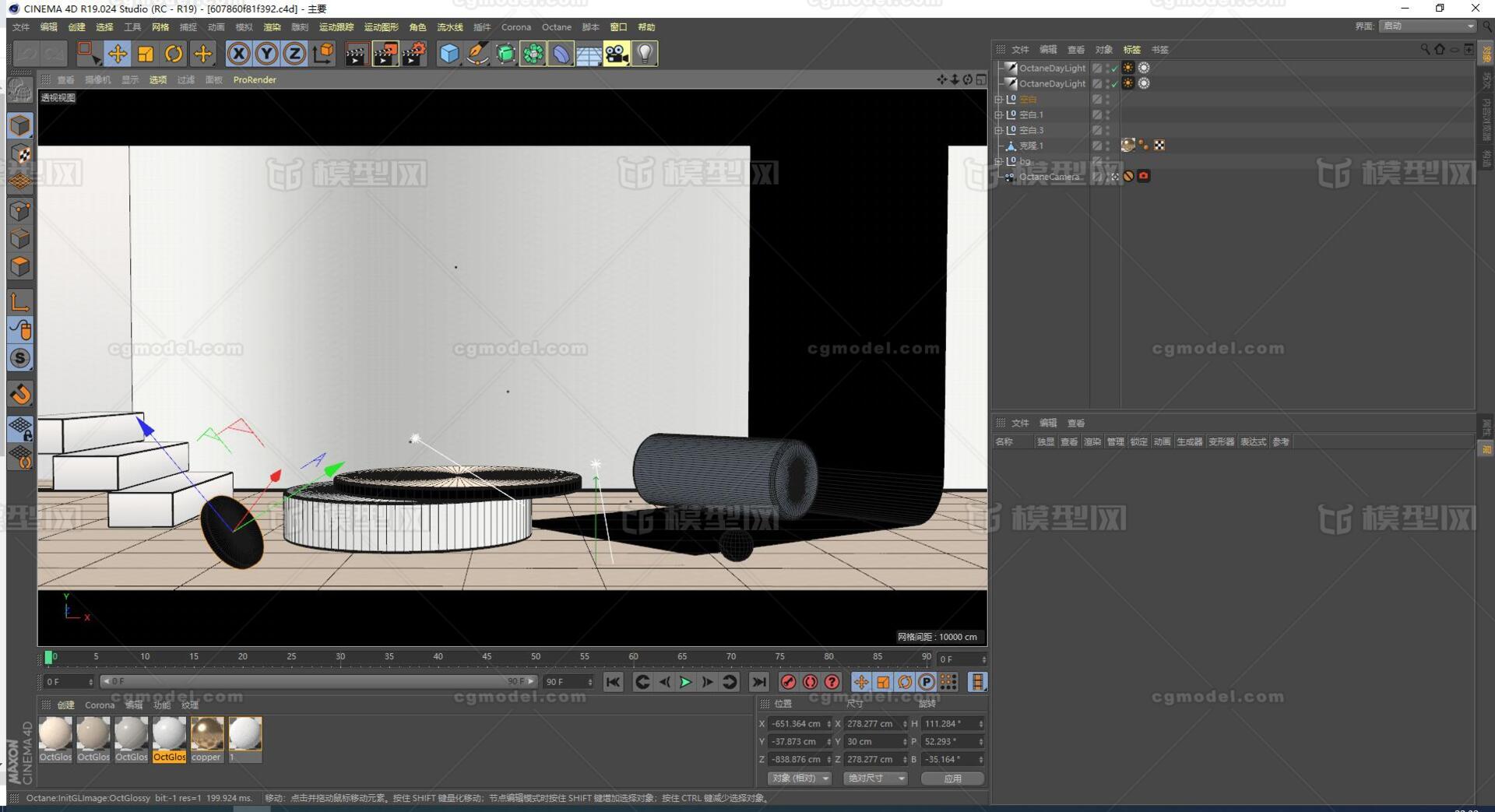This screenshot has width=1495, height=812.
Task: Click Render View clapperboard icon
Action: click(x=357, y=54)
